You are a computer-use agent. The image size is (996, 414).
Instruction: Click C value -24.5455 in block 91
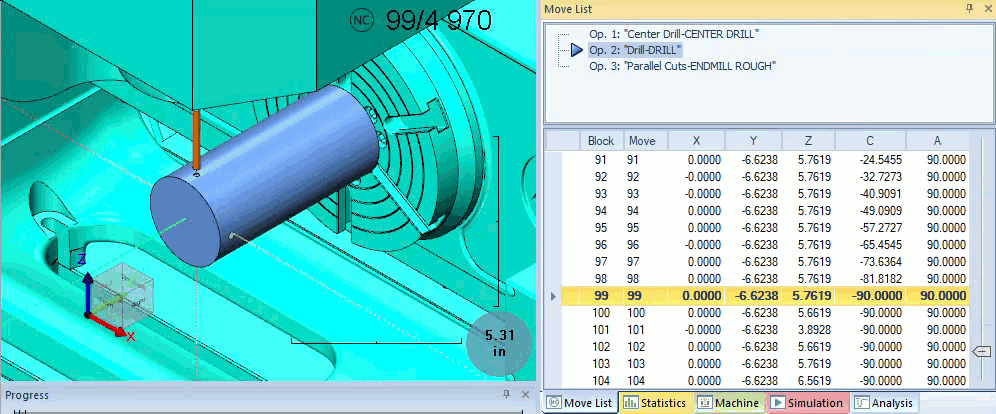(x=880, y=159)
